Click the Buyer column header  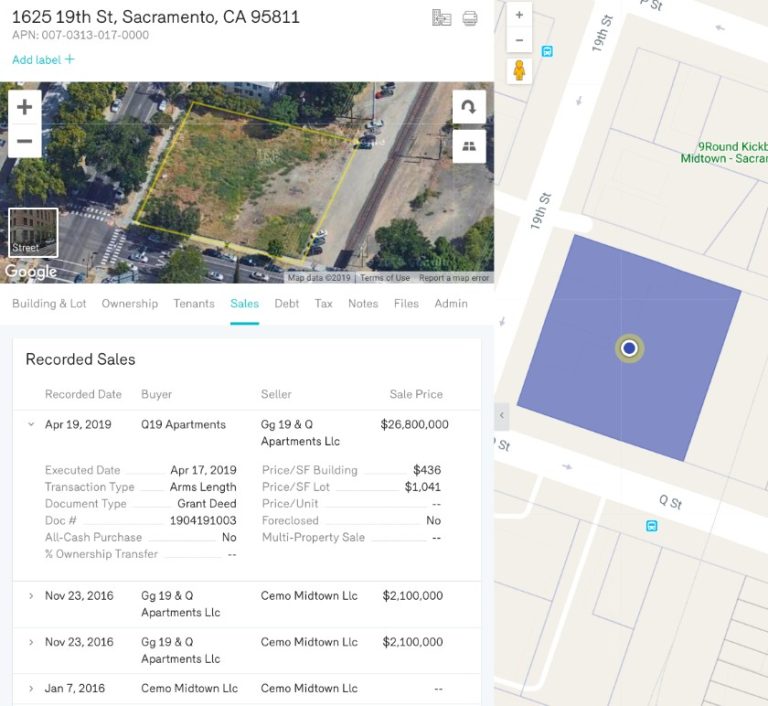(x=156, y=394)
